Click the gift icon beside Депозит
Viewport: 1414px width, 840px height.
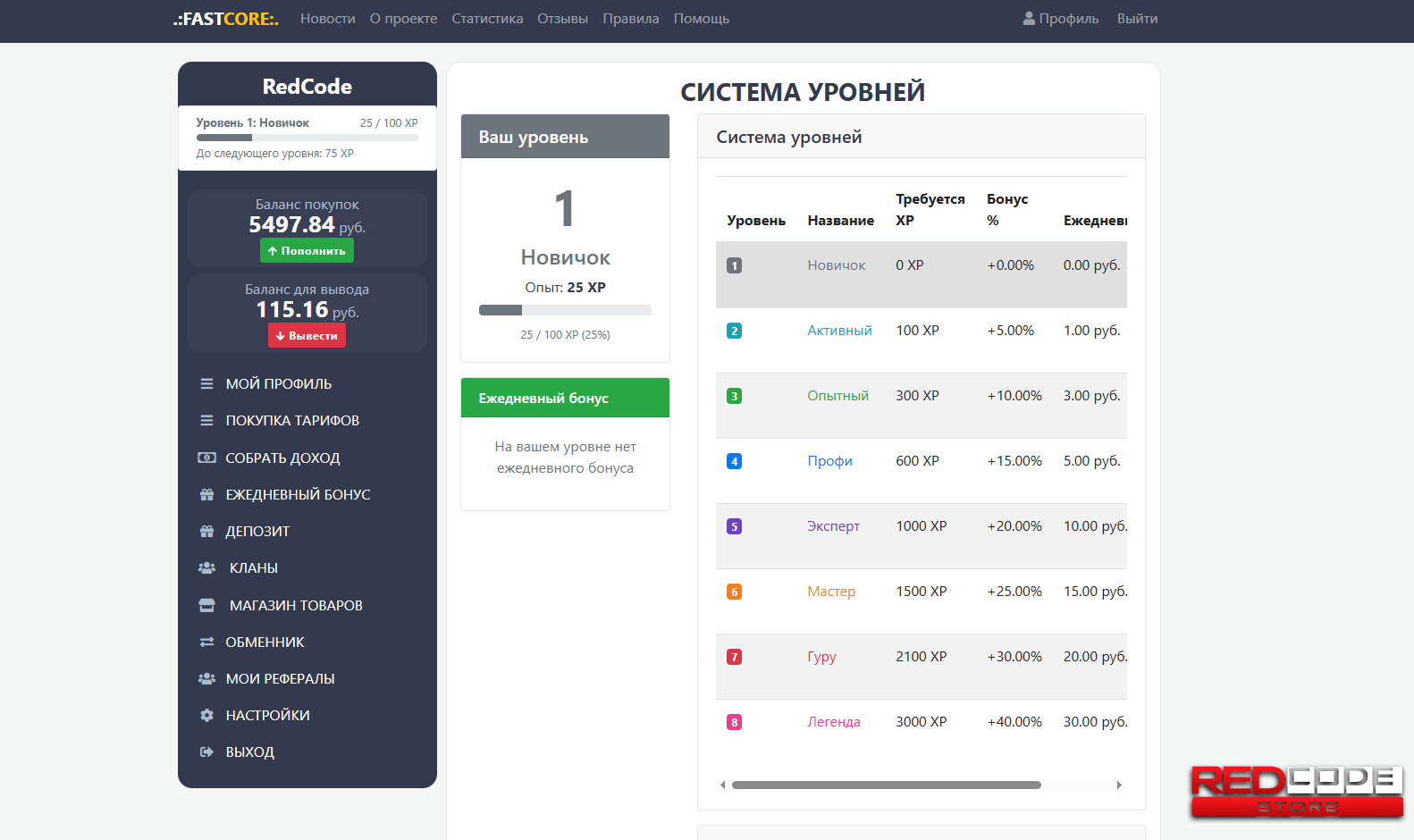pos(206,531)
